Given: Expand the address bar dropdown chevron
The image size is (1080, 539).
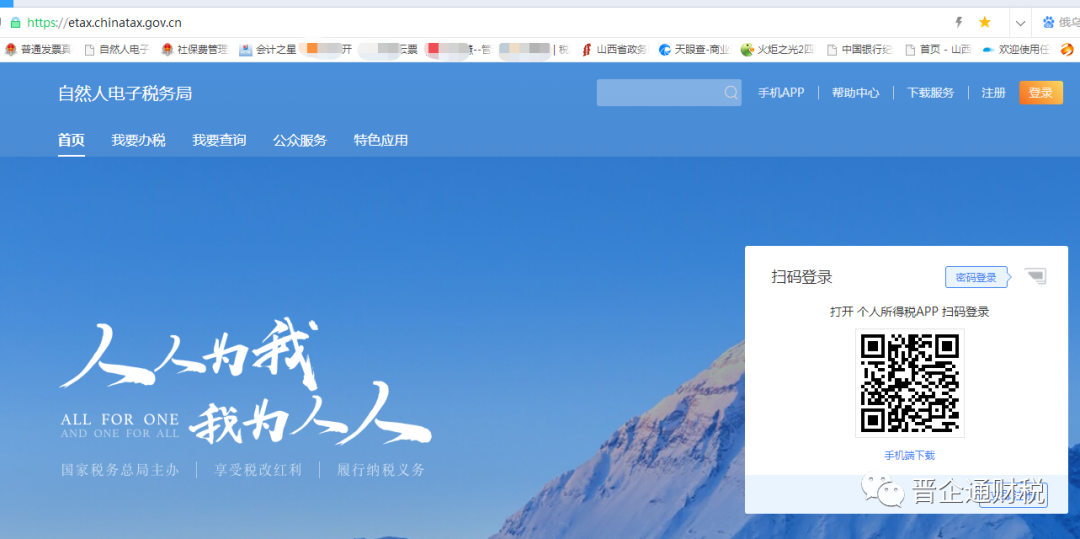Looking at the screenshot, I should tap(1020, 22).
